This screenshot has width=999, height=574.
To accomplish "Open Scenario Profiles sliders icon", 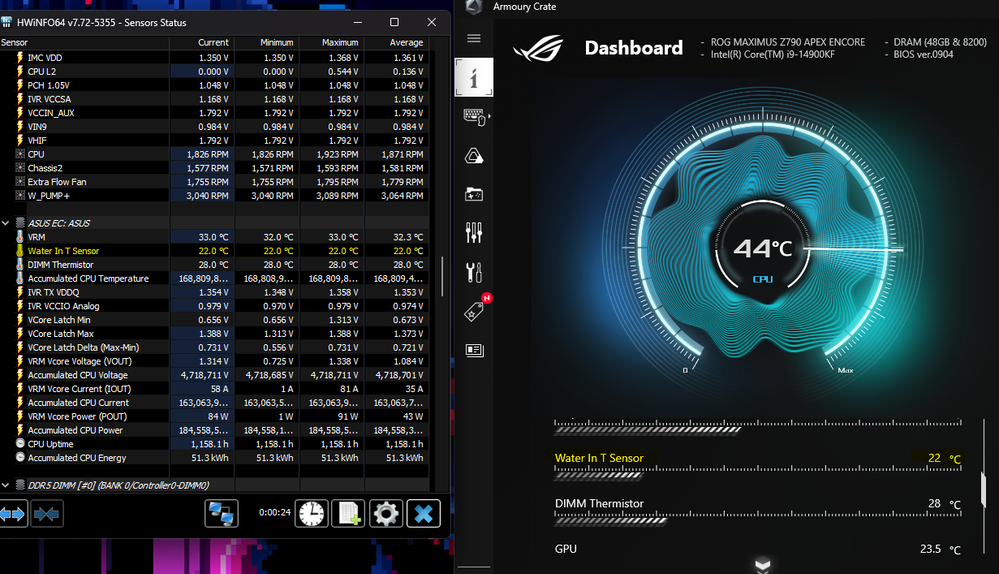I will (473, 233).
